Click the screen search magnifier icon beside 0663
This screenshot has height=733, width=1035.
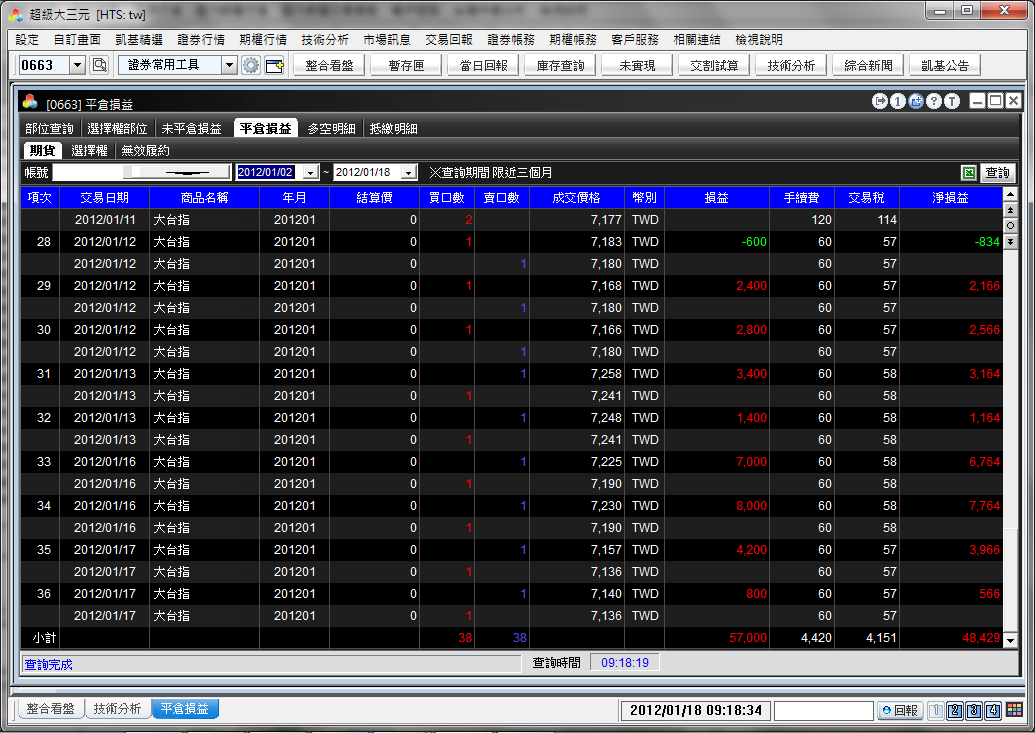pyautogui.click(x=100, y=65)
